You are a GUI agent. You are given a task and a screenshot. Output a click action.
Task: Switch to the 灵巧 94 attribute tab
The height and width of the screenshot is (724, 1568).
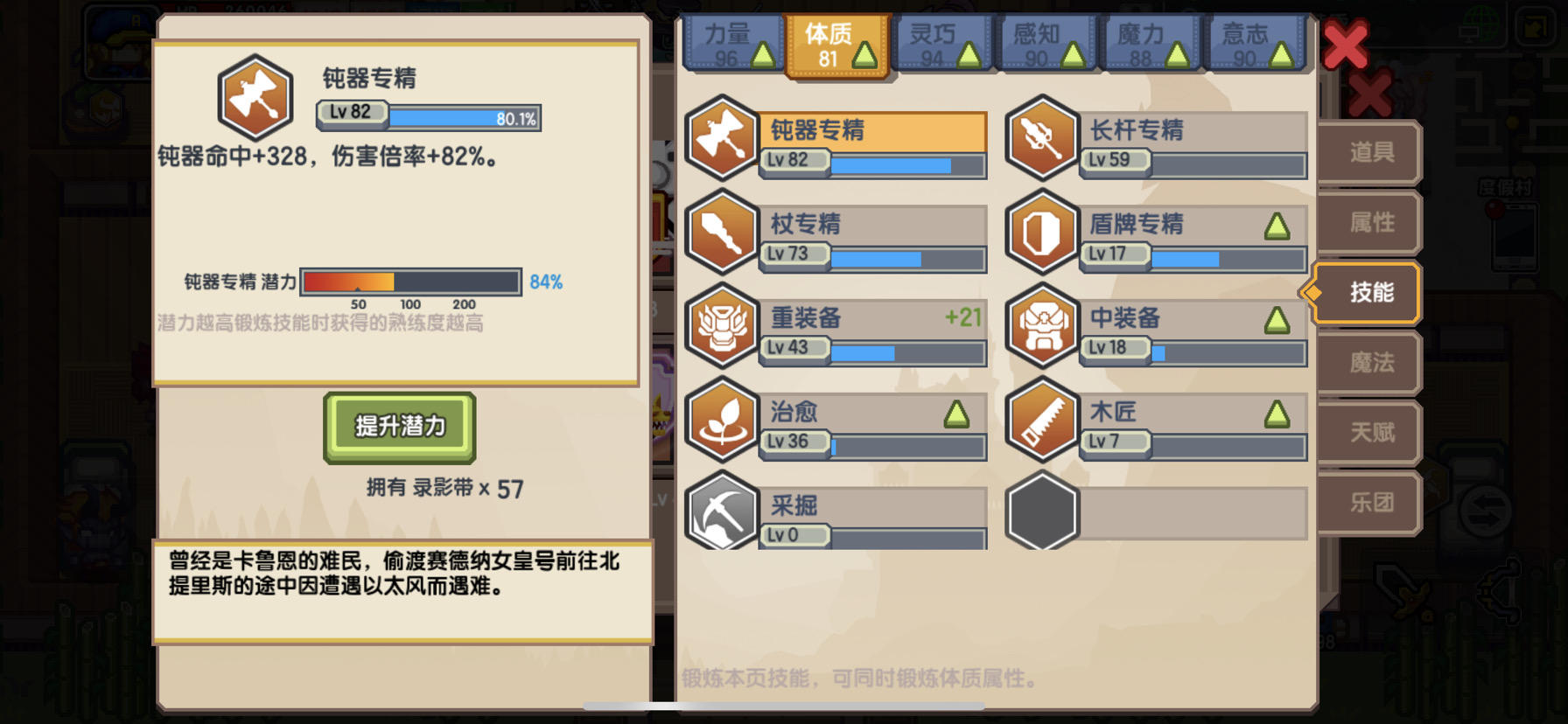coord(941,45)
